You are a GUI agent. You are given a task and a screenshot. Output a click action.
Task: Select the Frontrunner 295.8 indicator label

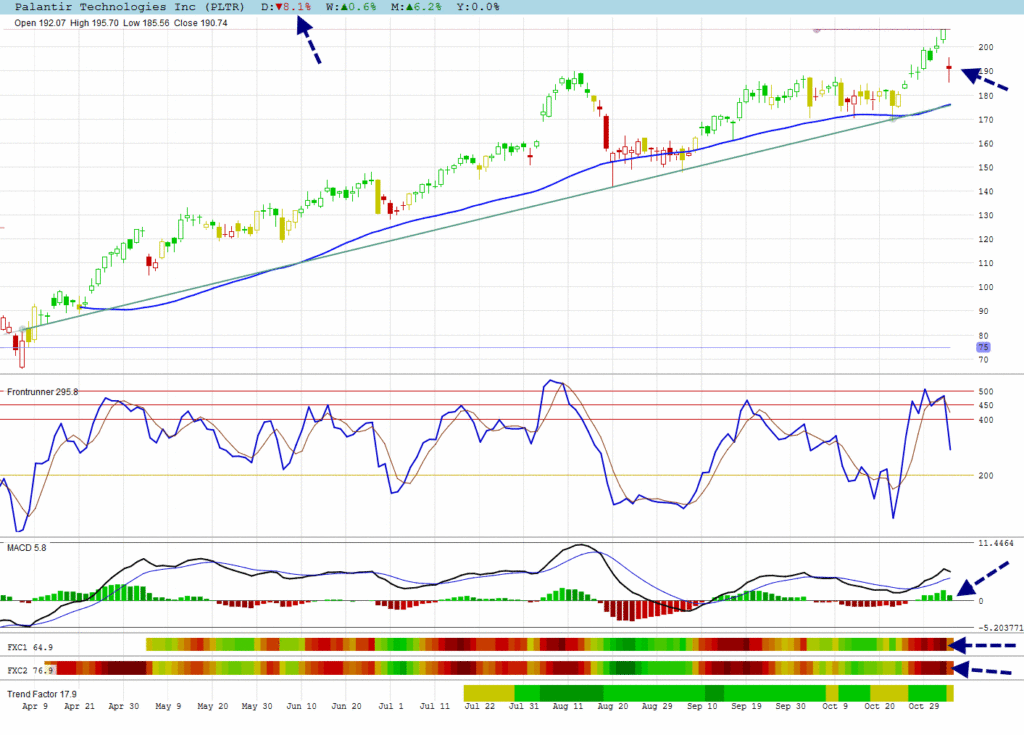click(x=42, y=391)
